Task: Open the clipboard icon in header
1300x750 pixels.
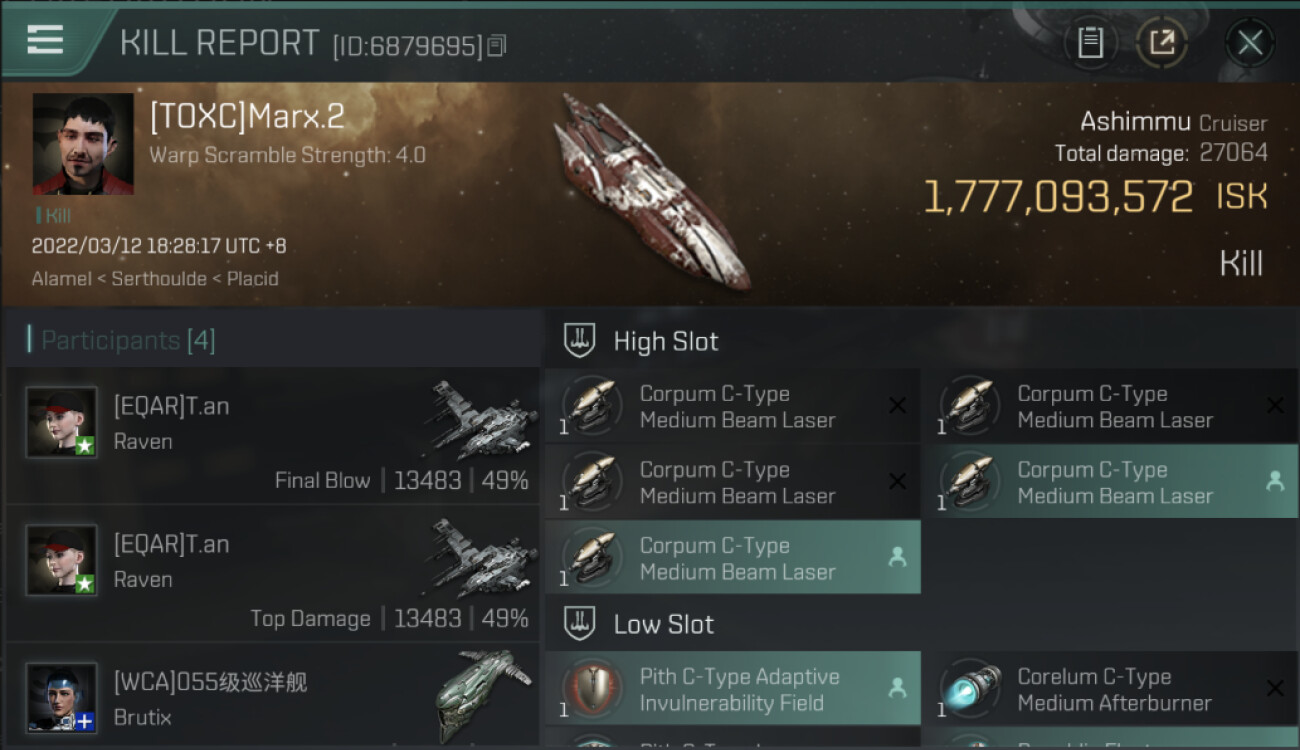Action: pyautogui.click(x=1090, y=42)
